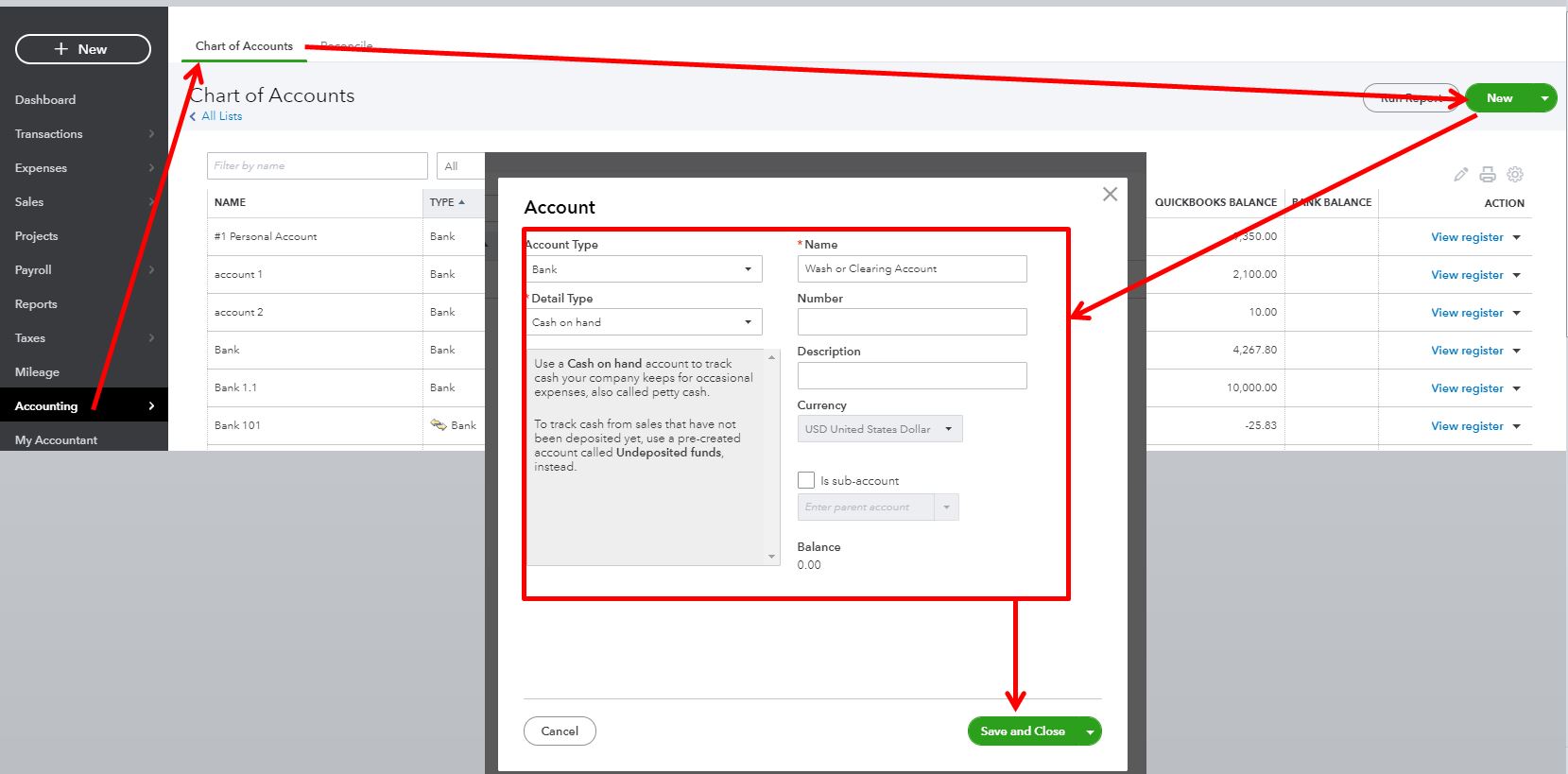Open Taxes in the sidebar
The height and width of the screenshot is (774, 1568).
click(x=30, y=338)
